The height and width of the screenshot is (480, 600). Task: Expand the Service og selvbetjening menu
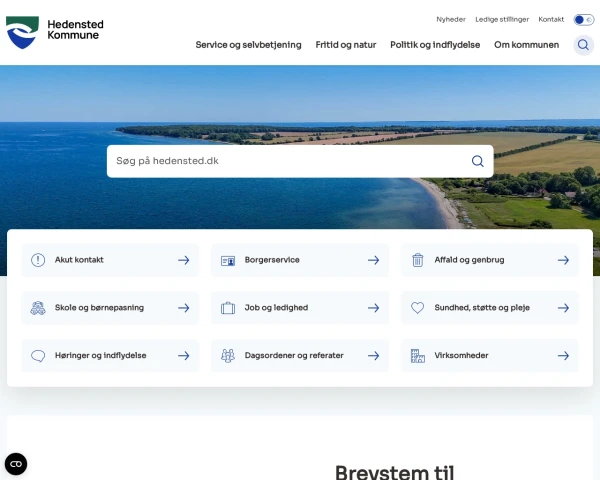(x=248, y=45)
